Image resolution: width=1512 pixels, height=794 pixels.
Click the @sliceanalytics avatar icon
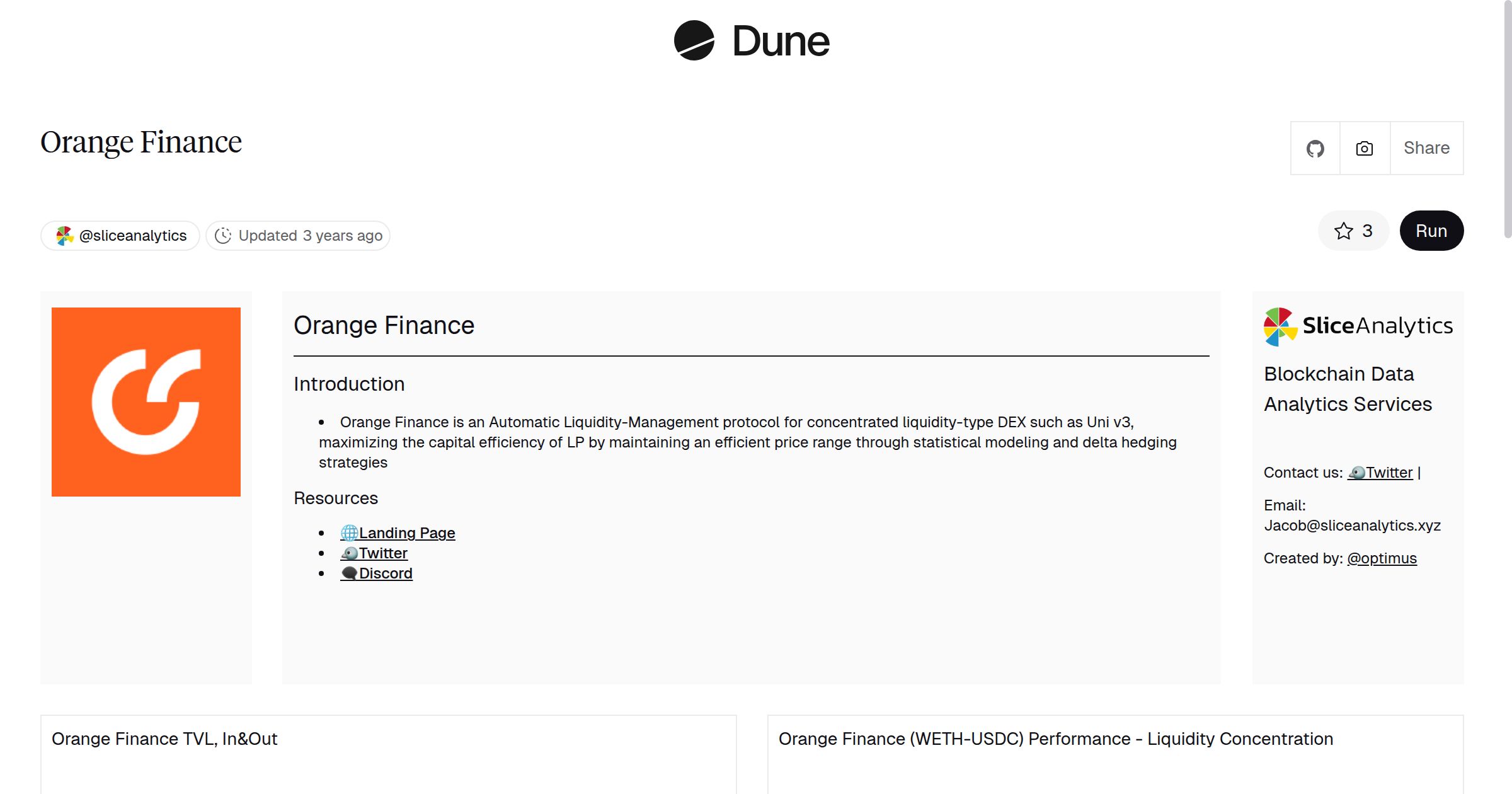click(65, 235)
